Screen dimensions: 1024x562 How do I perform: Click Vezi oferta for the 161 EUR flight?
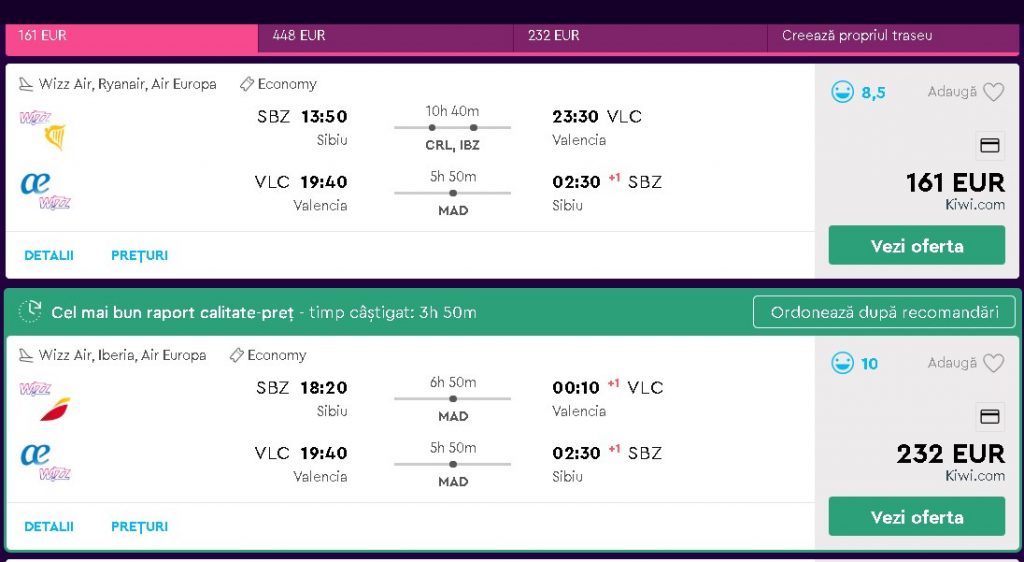point(917,245)
